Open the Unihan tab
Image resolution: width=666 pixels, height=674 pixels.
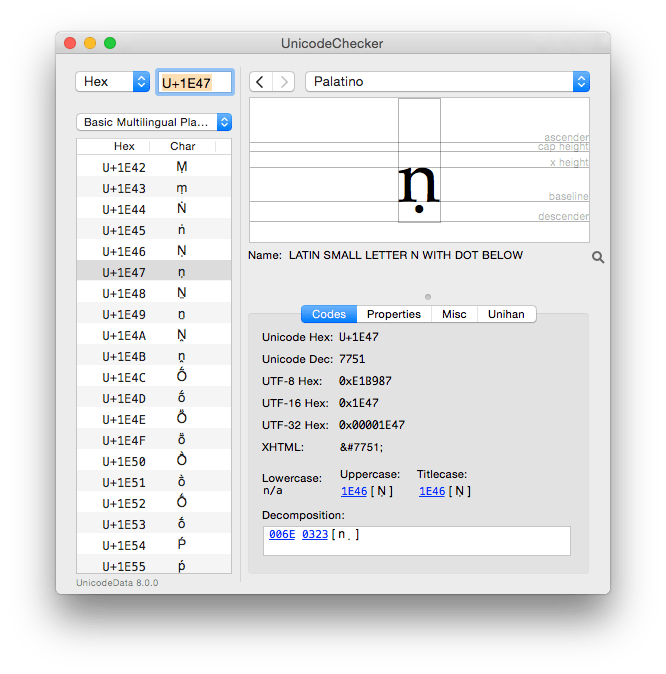pyautogui.click(x=507, y=314)
